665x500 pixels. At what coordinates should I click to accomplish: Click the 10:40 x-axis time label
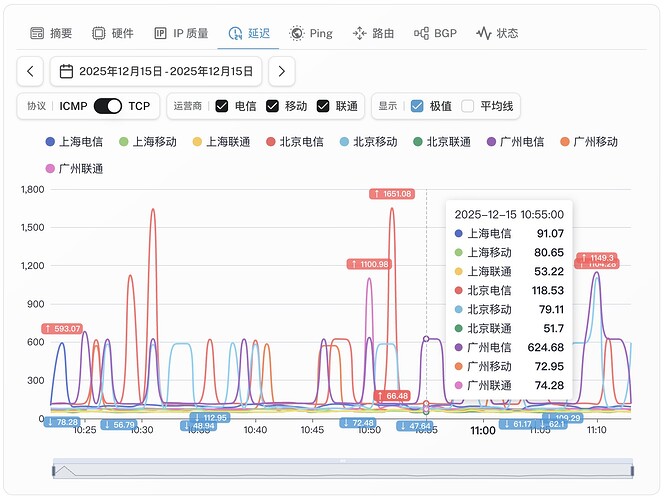click(x=255, y=430)
